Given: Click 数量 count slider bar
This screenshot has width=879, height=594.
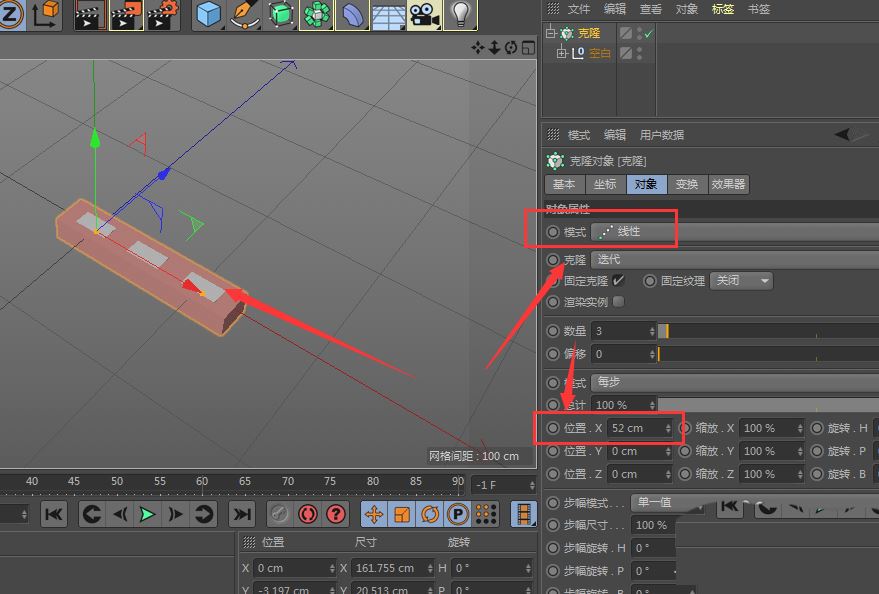Looking at the screenshot, I should (768, 331).
